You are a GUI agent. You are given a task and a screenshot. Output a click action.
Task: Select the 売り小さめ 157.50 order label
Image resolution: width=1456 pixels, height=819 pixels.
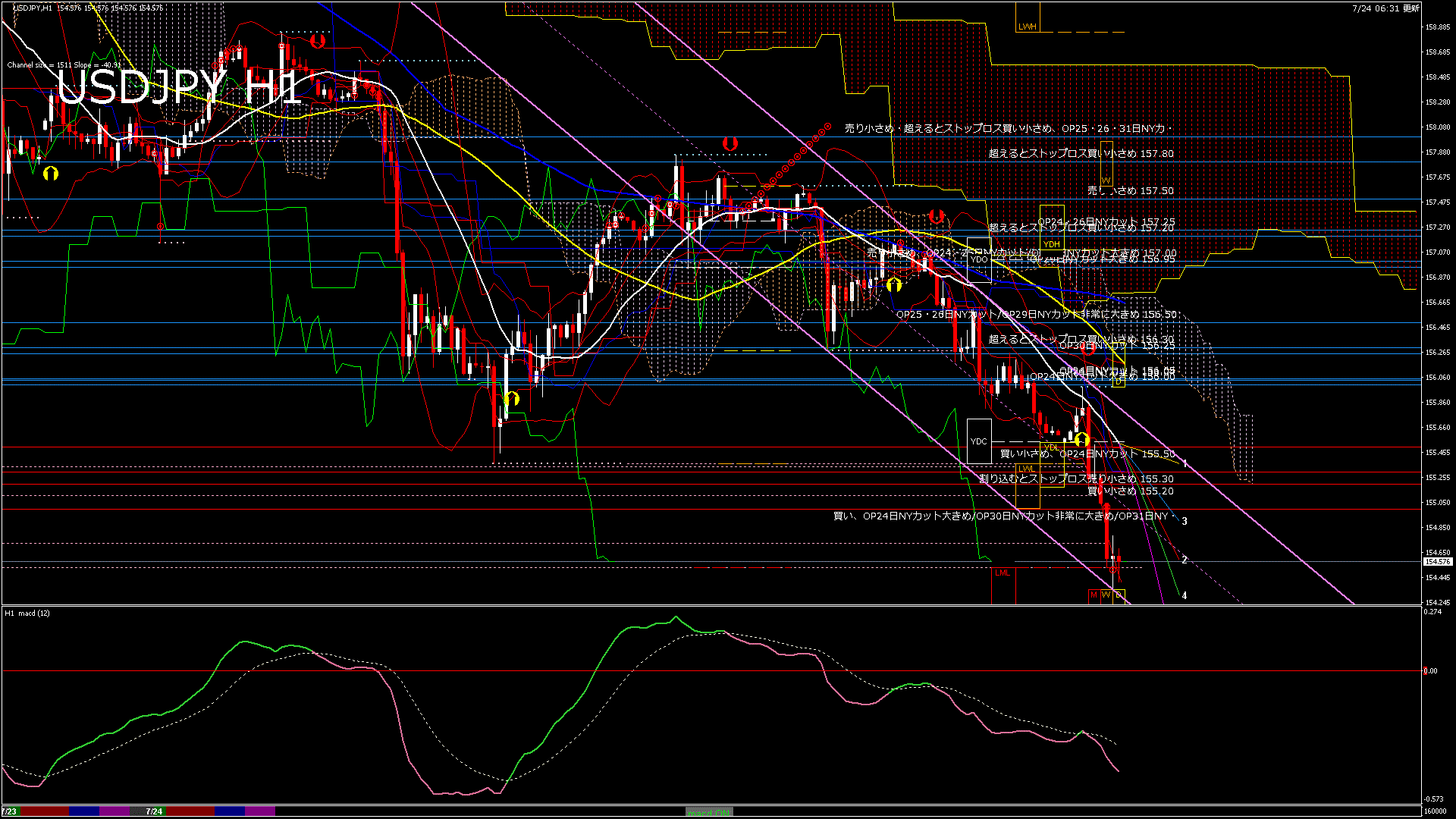(1130, 191)
